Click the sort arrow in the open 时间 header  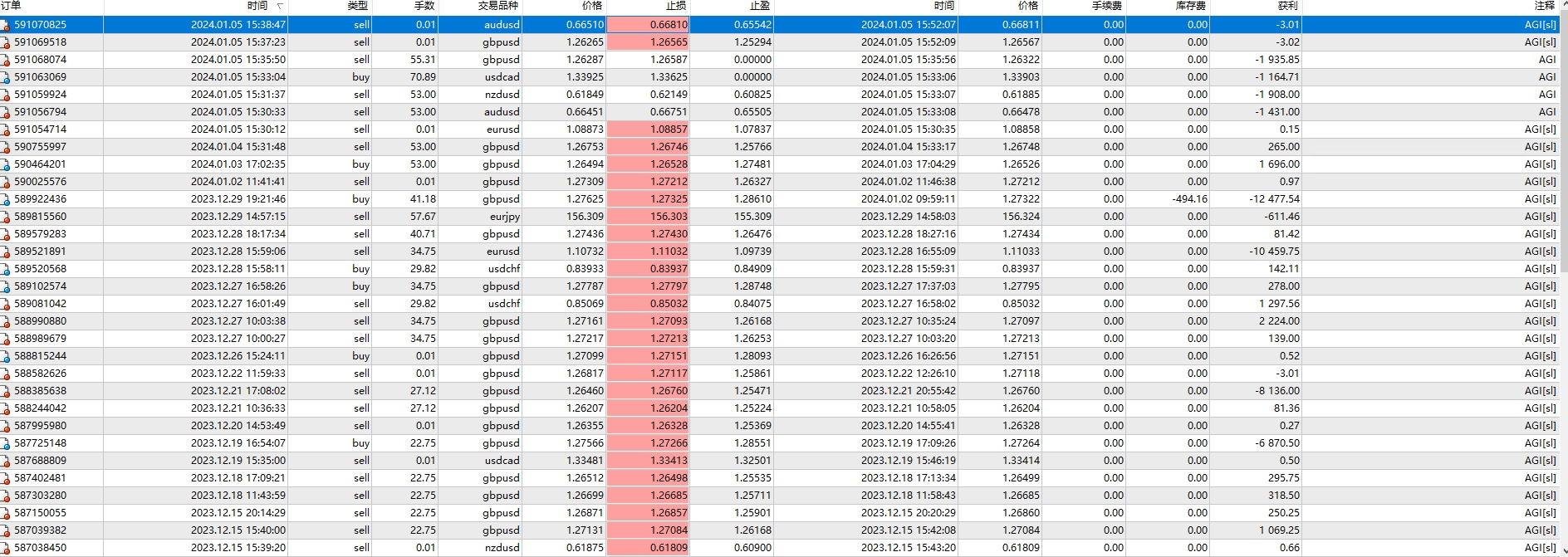279,6
